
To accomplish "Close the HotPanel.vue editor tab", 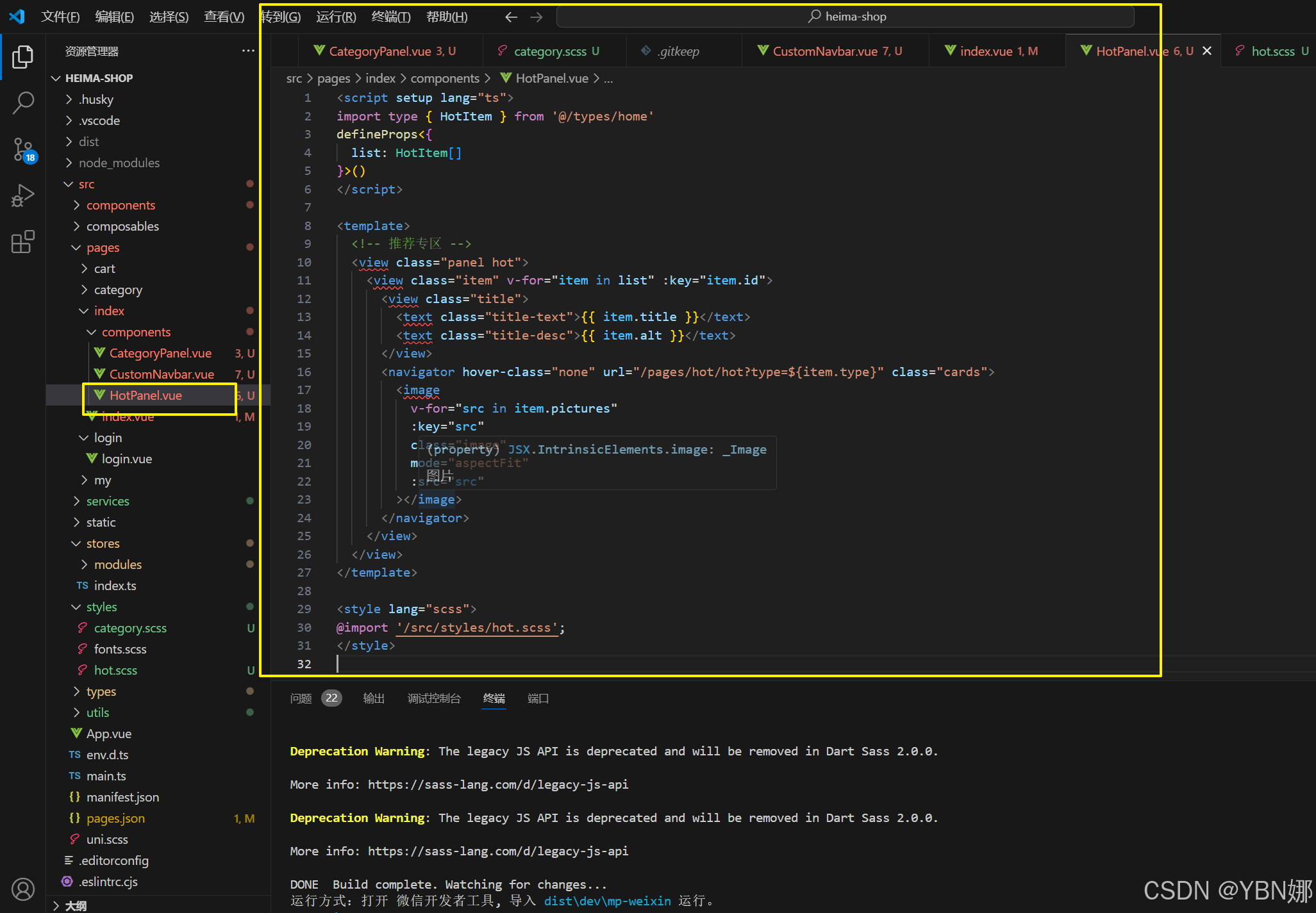I will [x=1207, y=51].
